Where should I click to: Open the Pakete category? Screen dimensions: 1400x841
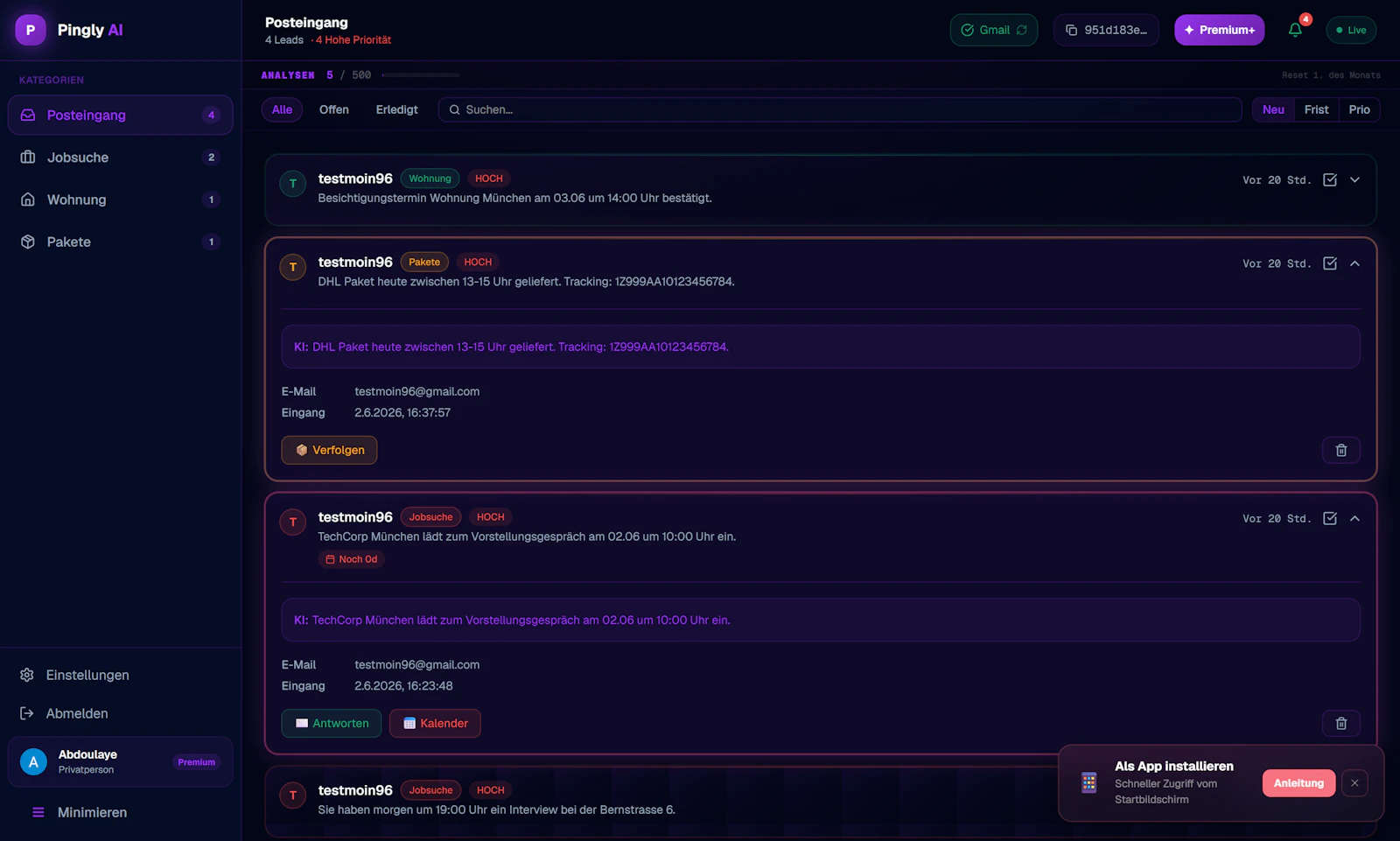(120, 242)
